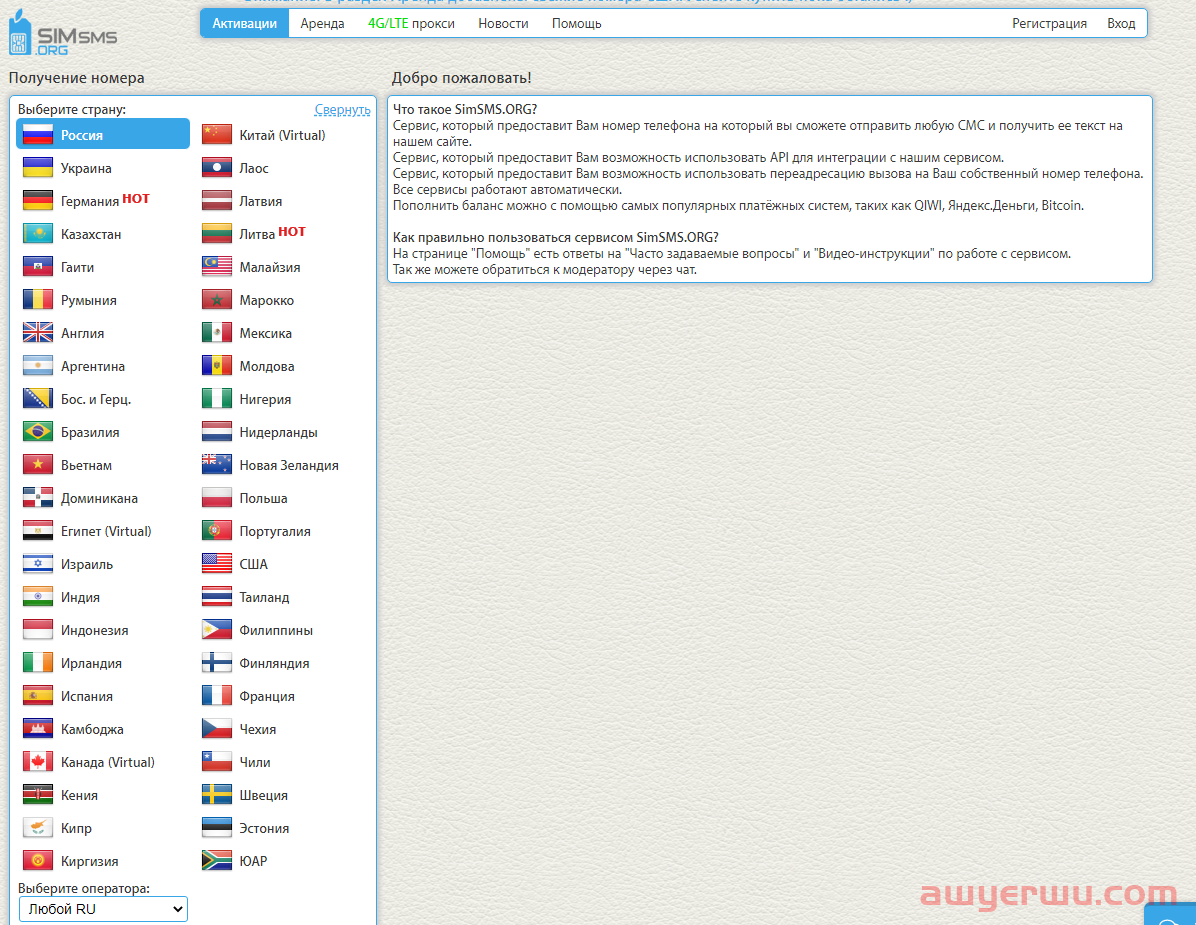Select country Польша
The image size is (1196, 925).
pyautogui.click(x=263, y=498)
